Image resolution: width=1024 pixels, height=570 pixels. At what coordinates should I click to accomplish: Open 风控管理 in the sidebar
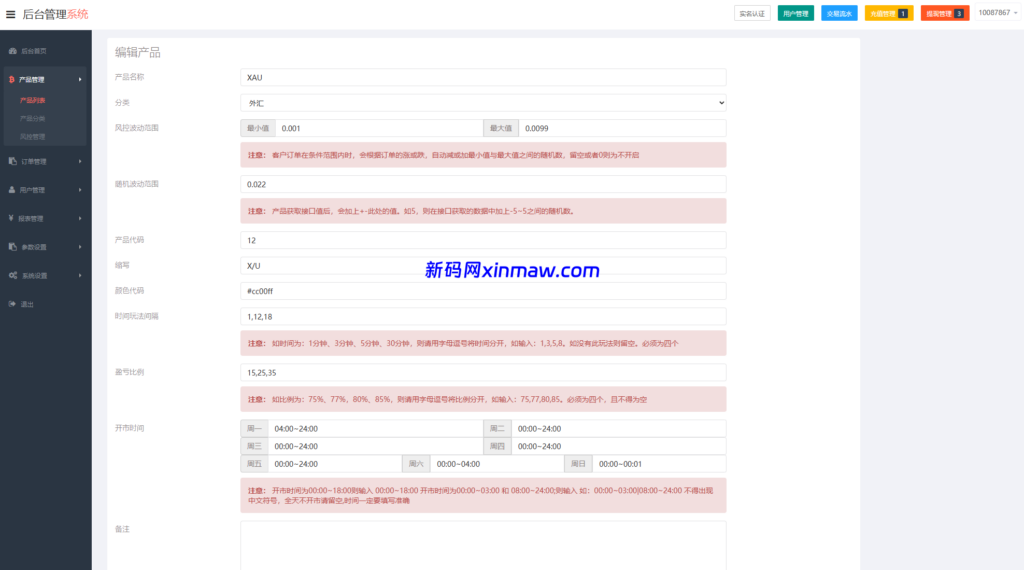coord(33,137)
